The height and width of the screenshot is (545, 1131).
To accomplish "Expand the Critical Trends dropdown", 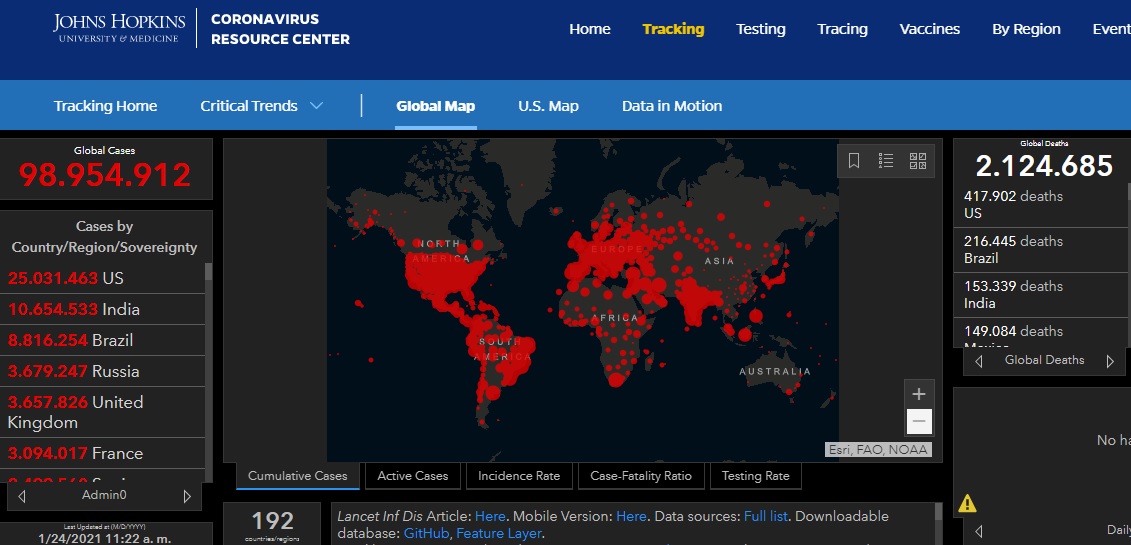I will (x=261, y=106).
